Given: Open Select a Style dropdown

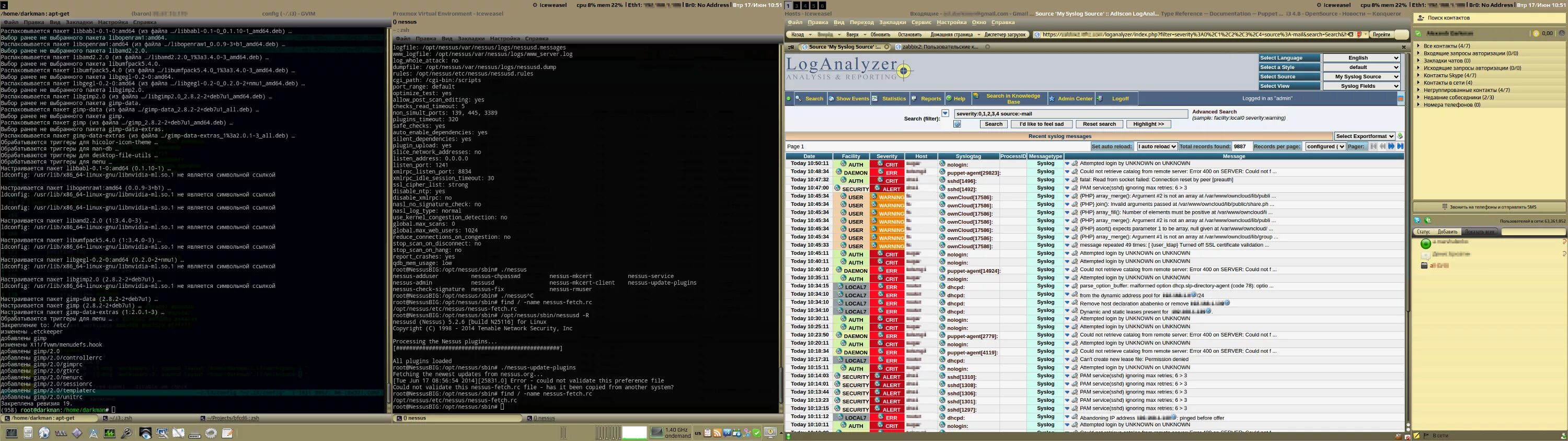Looking at the screenshot, I should [x=1361, y=67].
